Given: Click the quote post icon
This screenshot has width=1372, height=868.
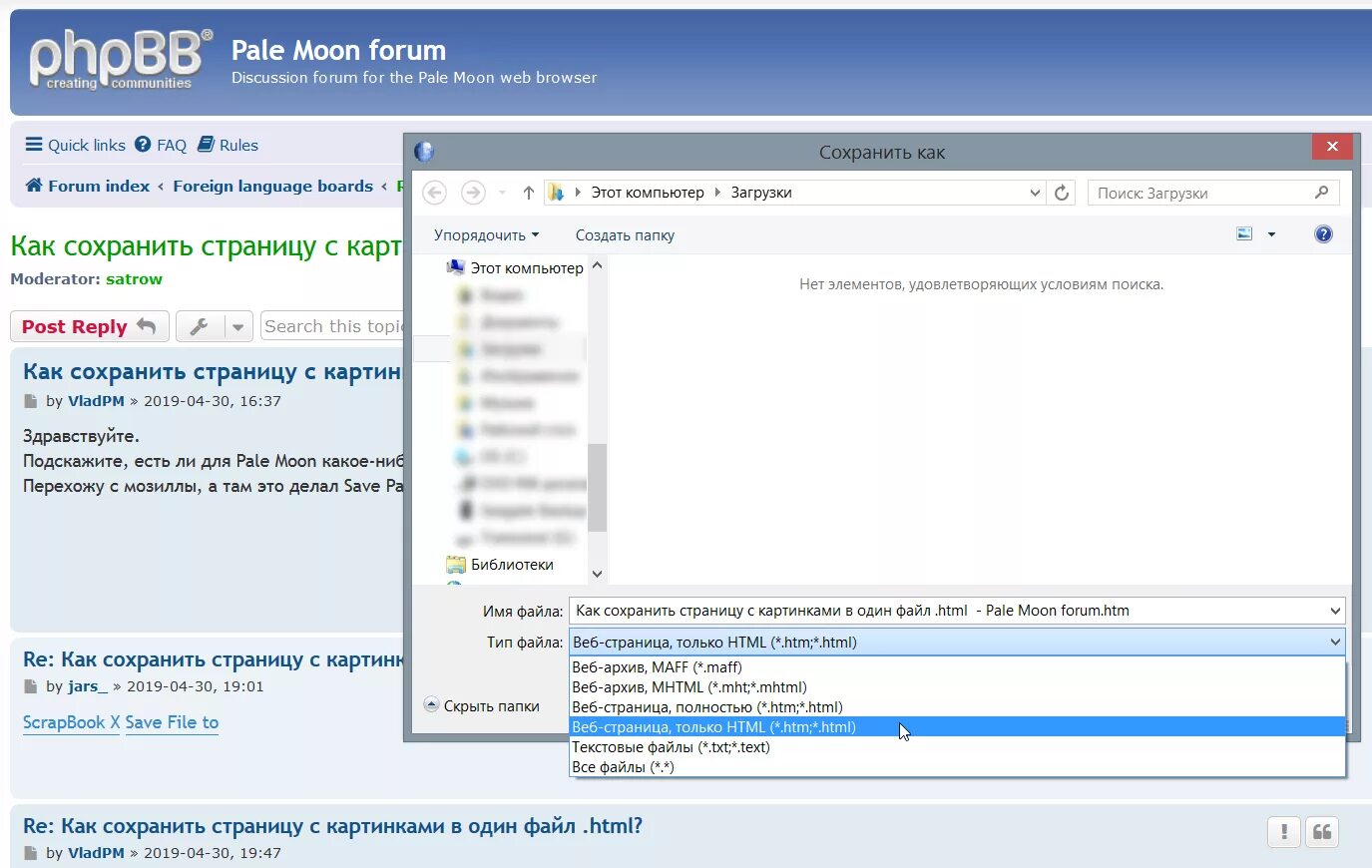Looking at the screenshot, I should coord(1322,831).
